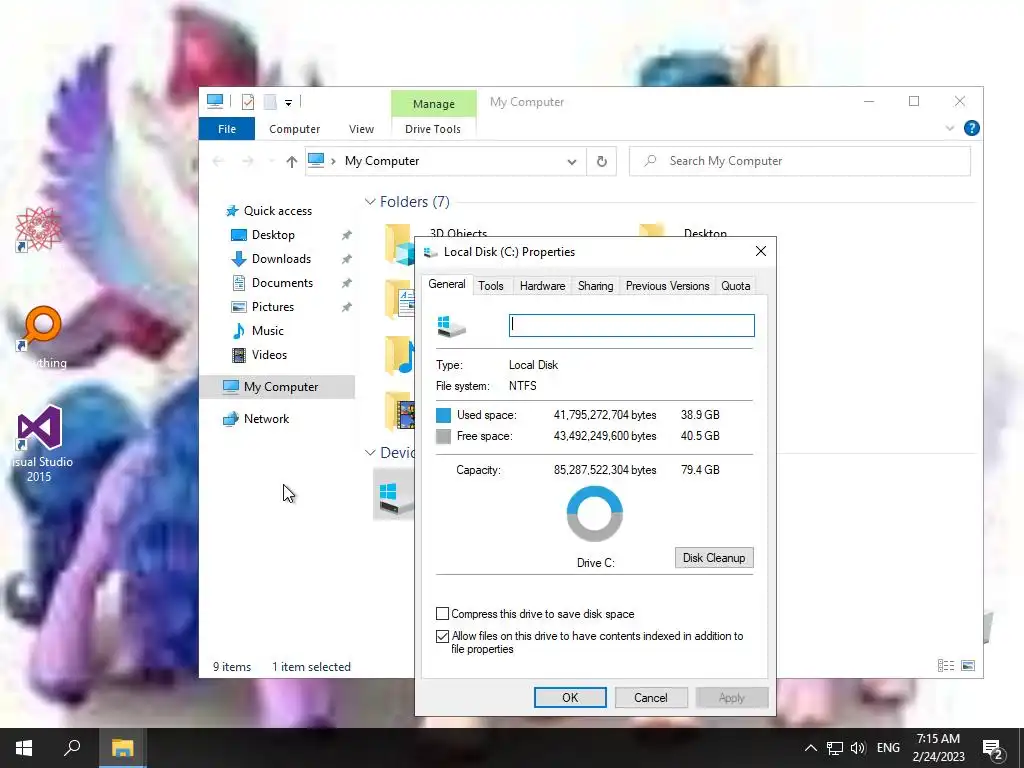Collapse the Folders (7) group
This screenshot has height=768, width=1024.
[370, 202]
